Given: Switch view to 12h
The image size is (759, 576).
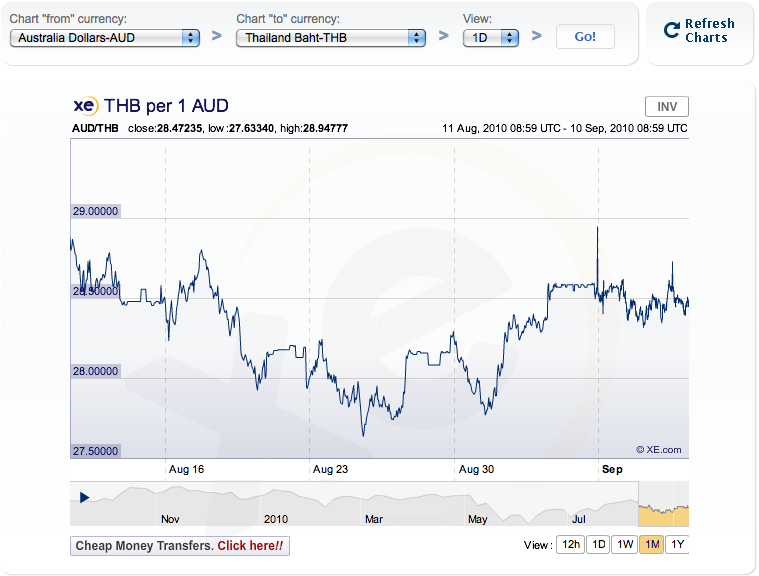Looking at the screenshot, I should point(570,545).
